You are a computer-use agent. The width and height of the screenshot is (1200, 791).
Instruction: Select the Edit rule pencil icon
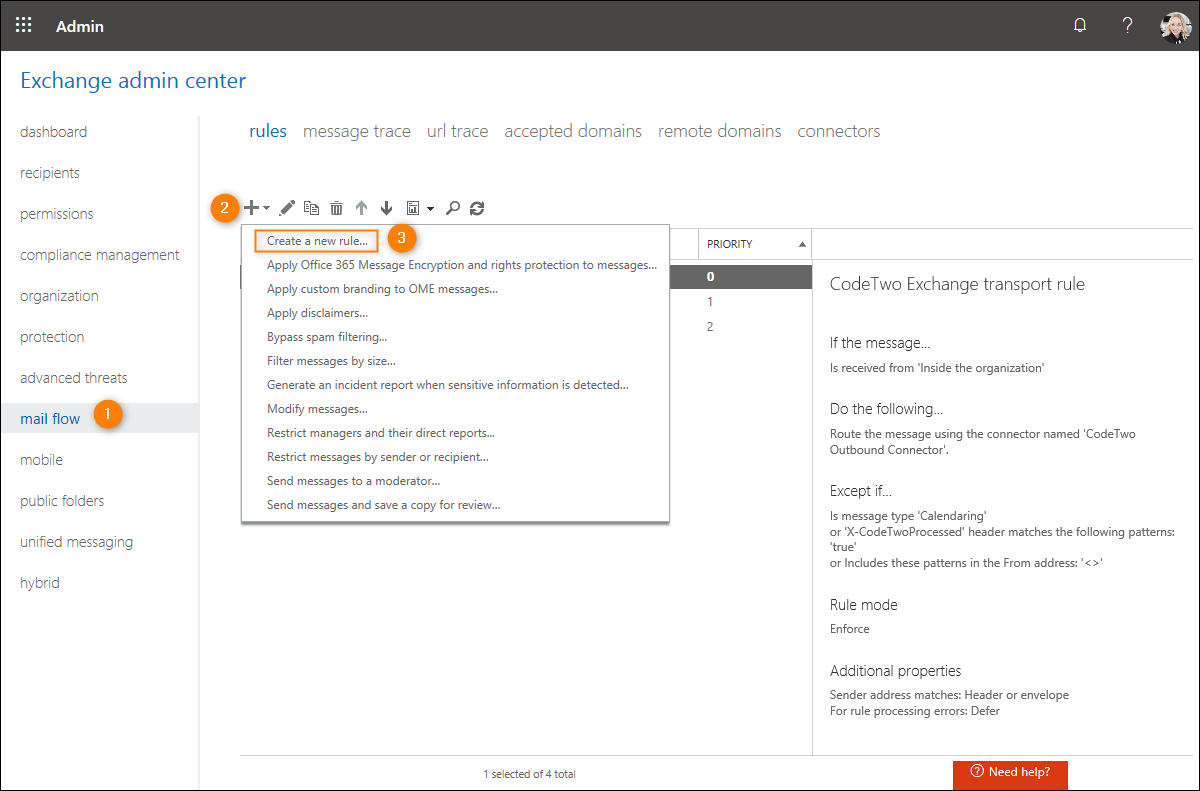[288, 207]
